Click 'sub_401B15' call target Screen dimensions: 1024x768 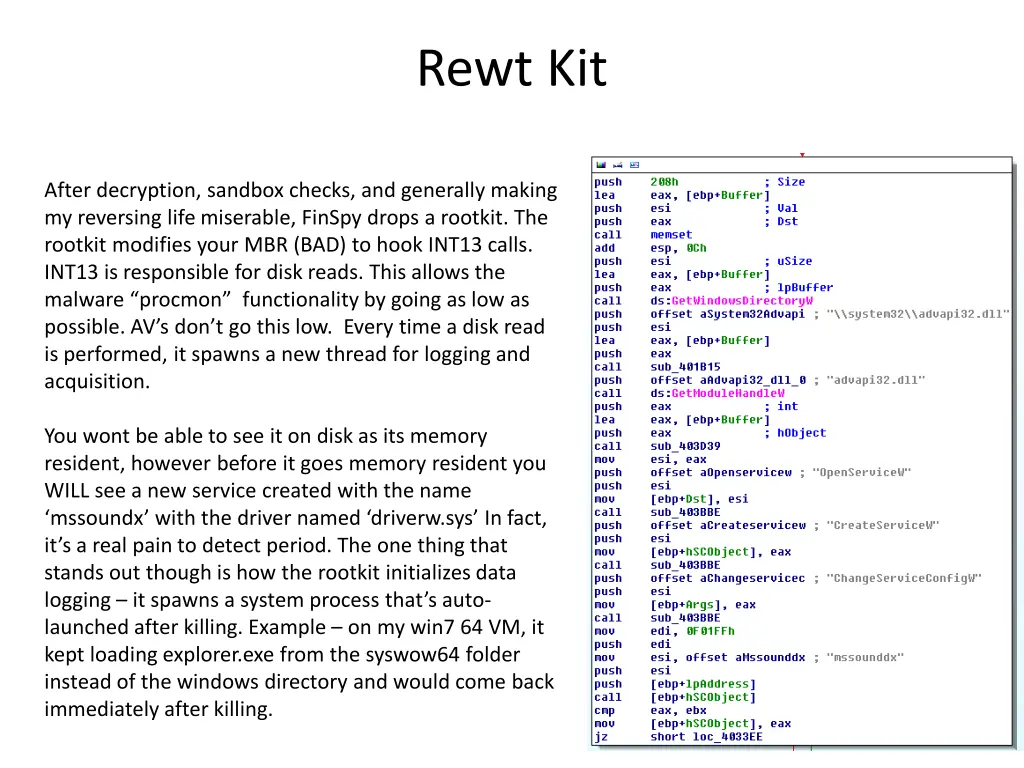[685, 367]
